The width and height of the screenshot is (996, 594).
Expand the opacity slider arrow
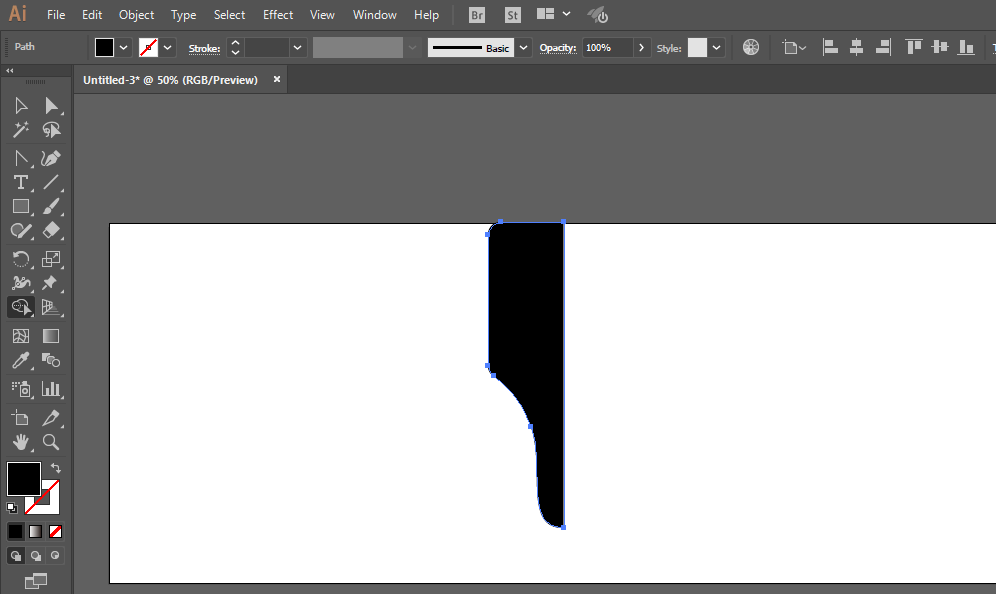pyautogui.click(x=642, y=48)
